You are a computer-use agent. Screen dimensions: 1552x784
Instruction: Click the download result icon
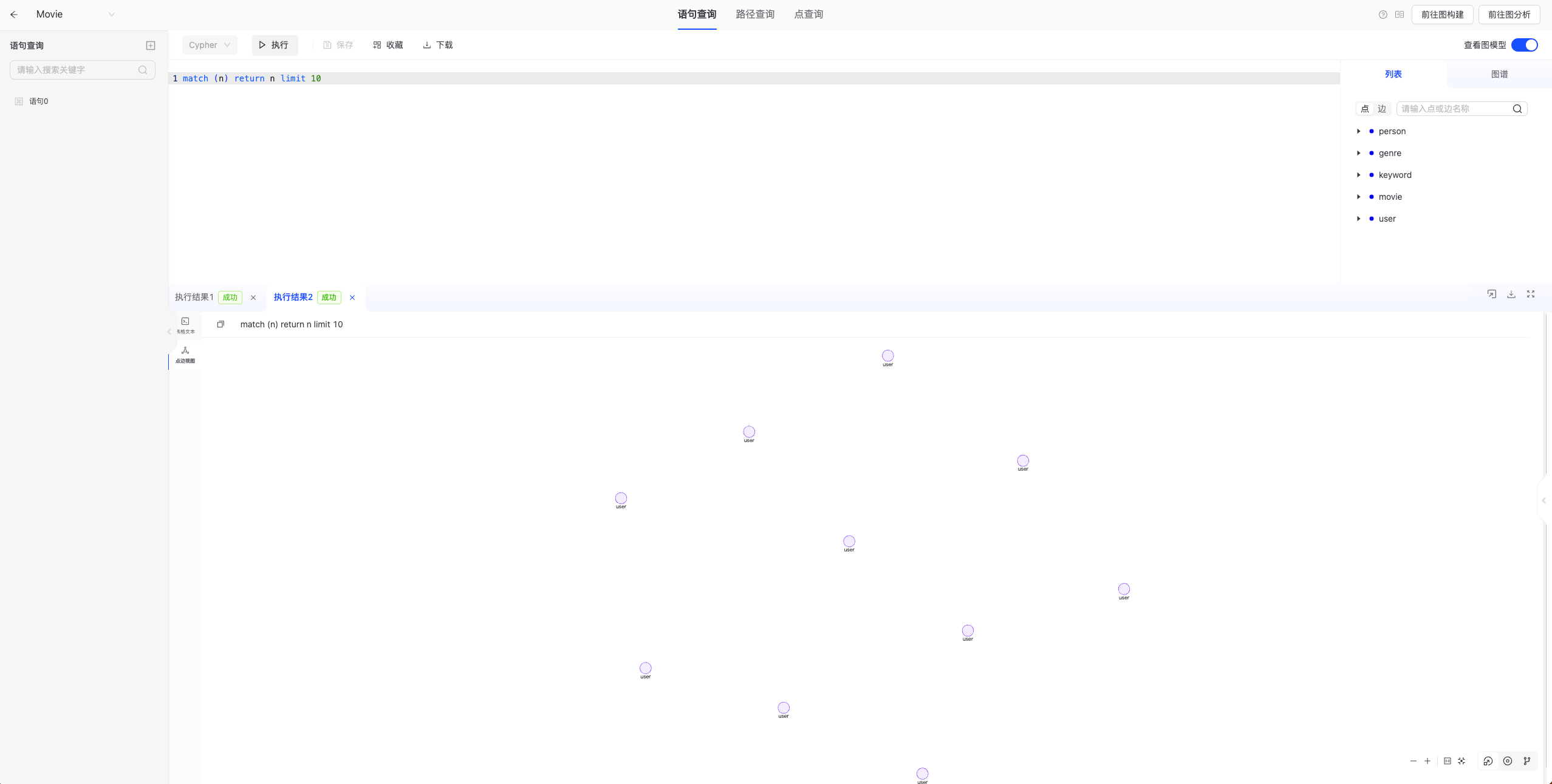tap(1511, 294)
